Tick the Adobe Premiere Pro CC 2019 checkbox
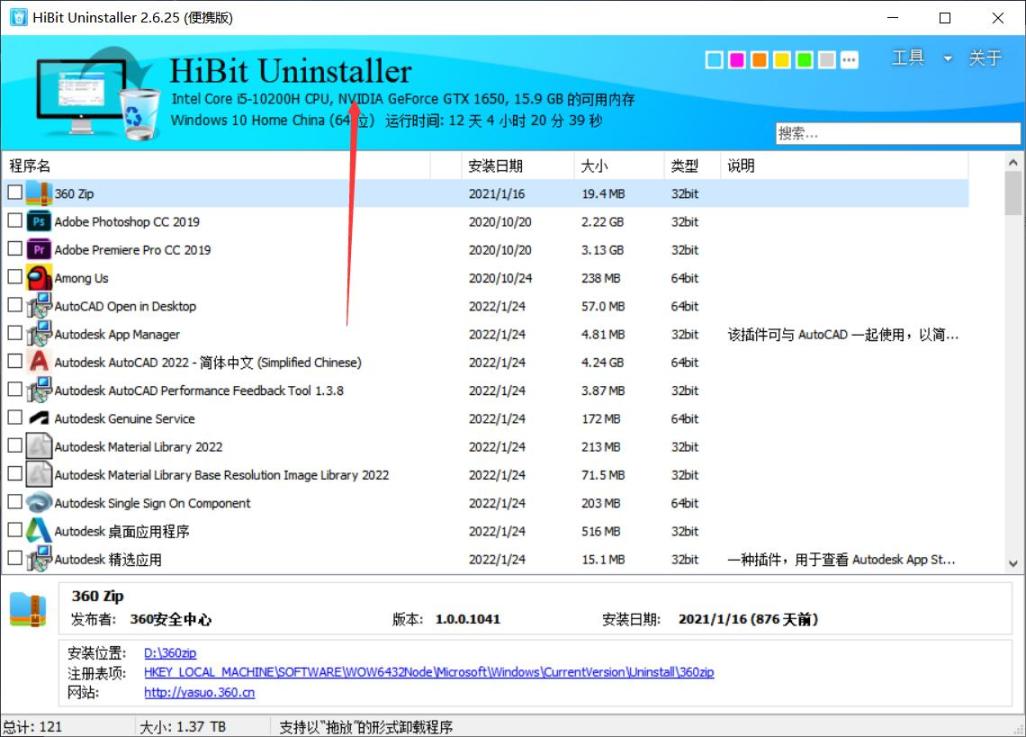The height and width of the screenshot is (737, 1026). click(14, 248)
